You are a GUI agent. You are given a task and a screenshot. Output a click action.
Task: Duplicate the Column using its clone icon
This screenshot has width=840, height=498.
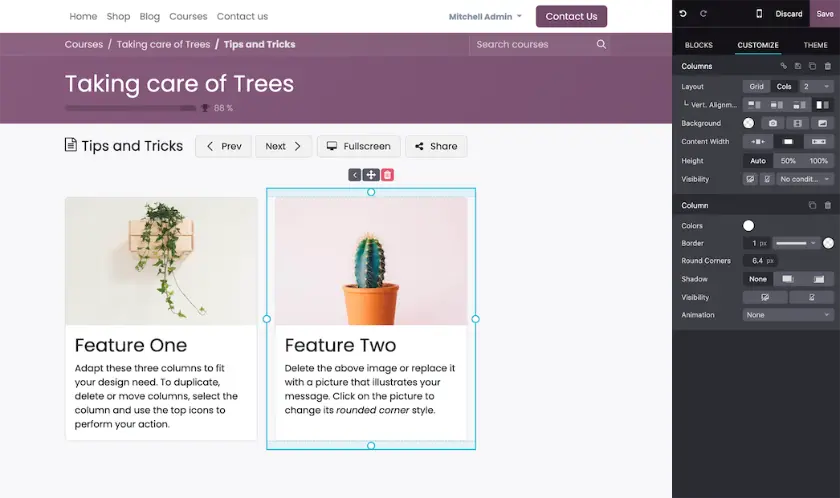pyautogui.click(x=812, y=205)
